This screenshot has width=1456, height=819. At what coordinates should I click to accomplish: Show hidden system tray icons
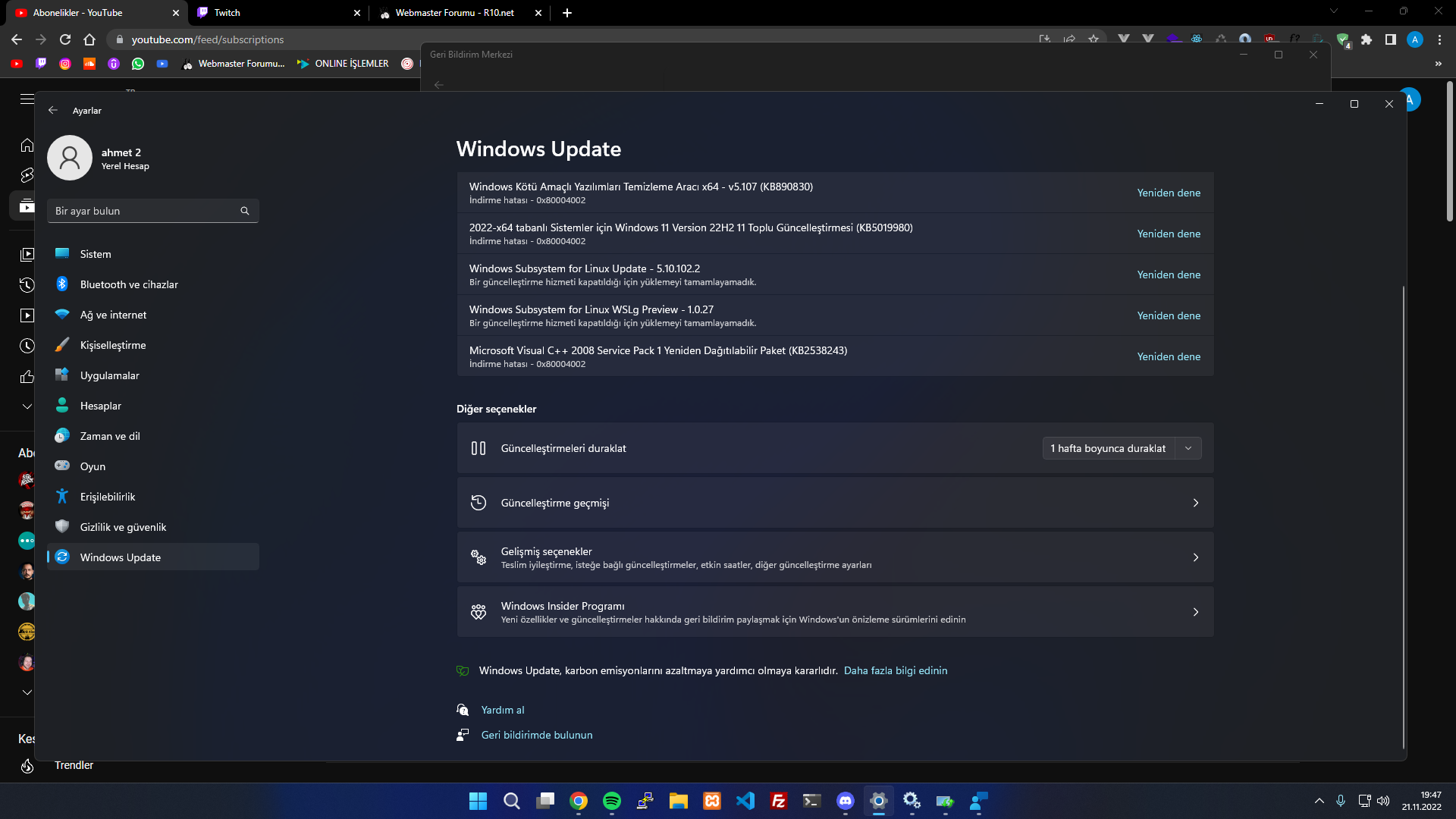[1319, 801]
